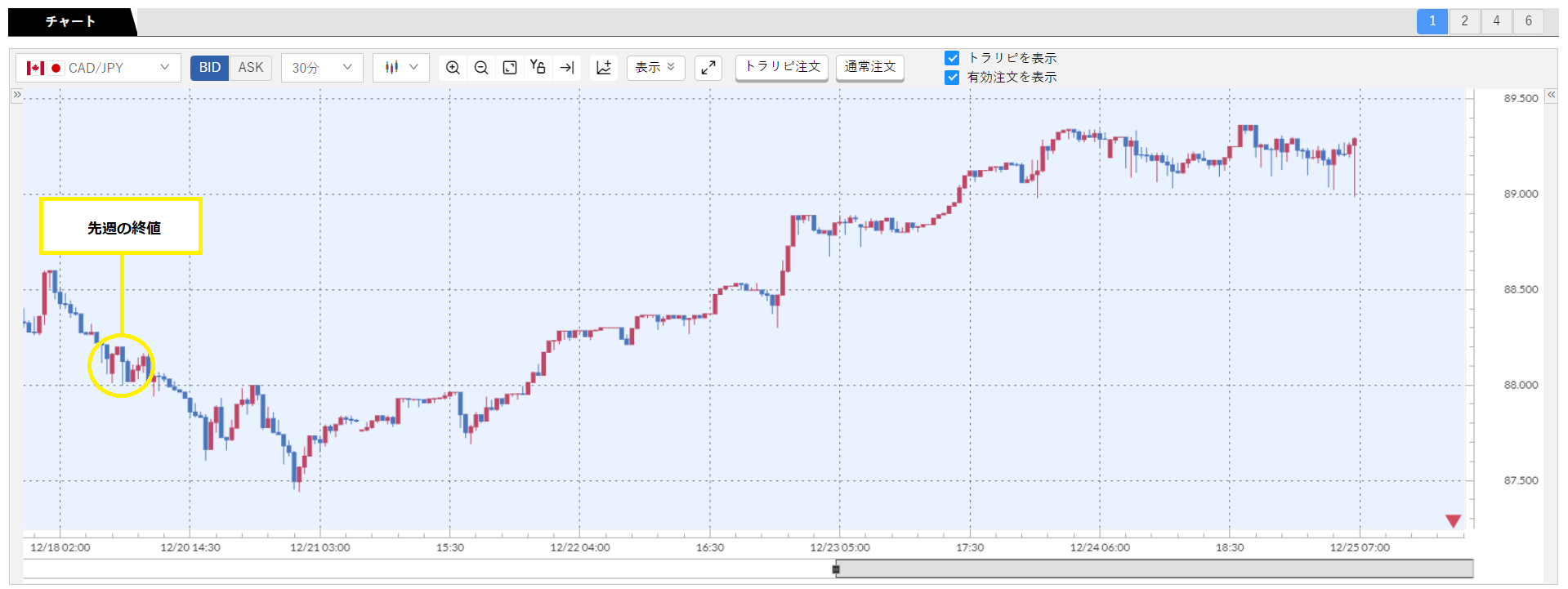Click 89.000 price axis label

coord(1521,194)
